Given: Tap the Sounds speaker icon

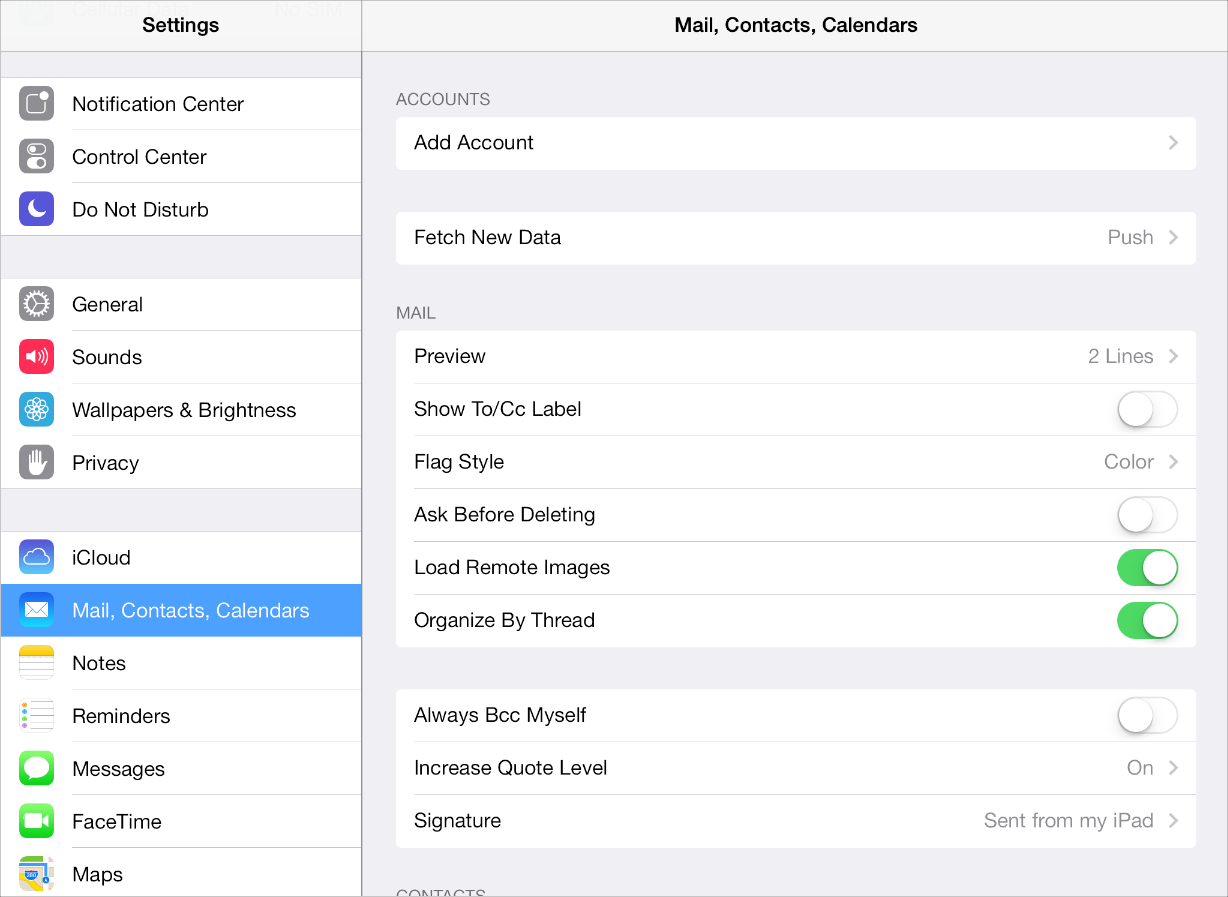Looking at the screenshot, I should [37, 357].
